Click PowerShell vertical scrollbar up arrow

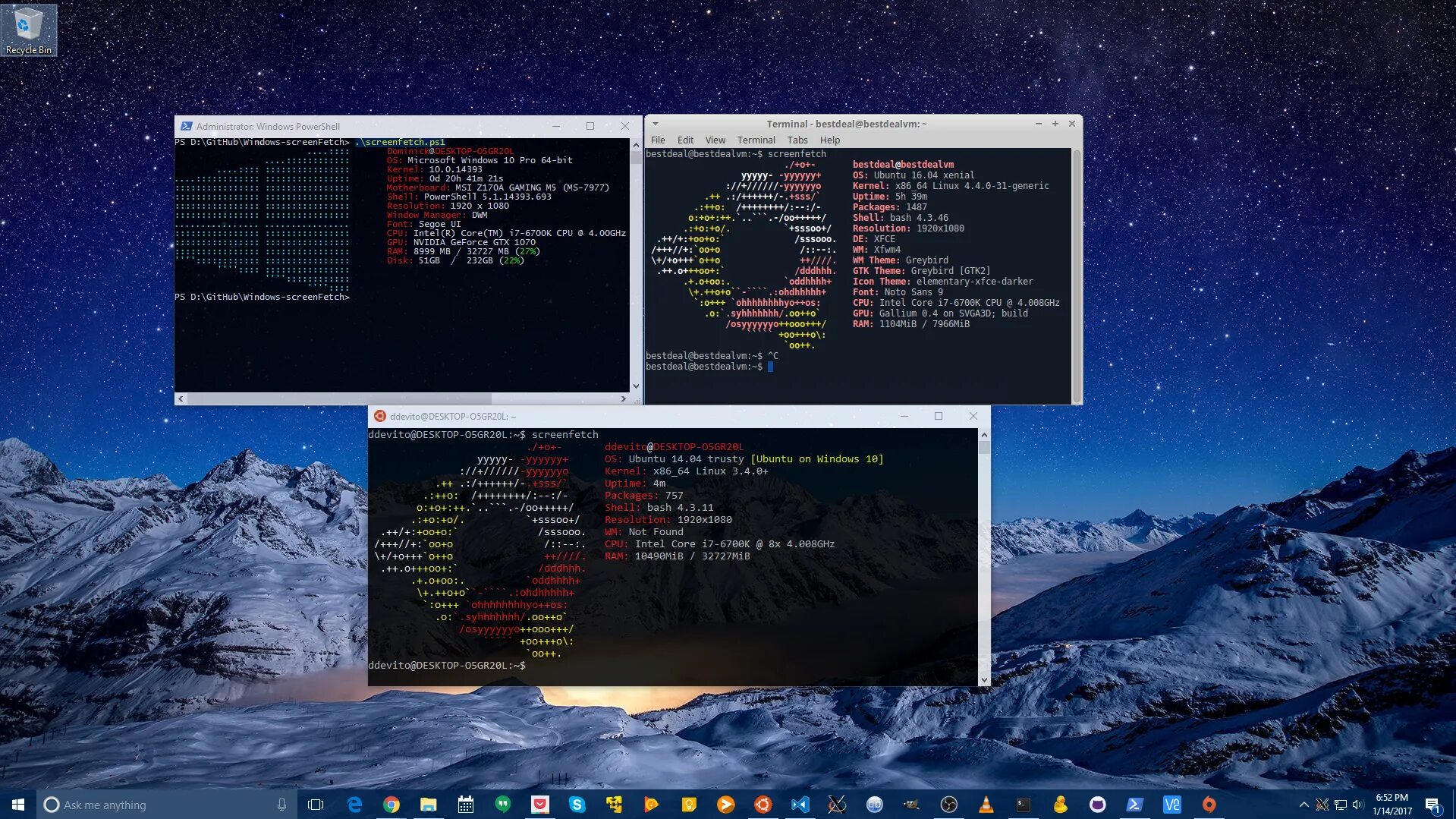point(636,144)
